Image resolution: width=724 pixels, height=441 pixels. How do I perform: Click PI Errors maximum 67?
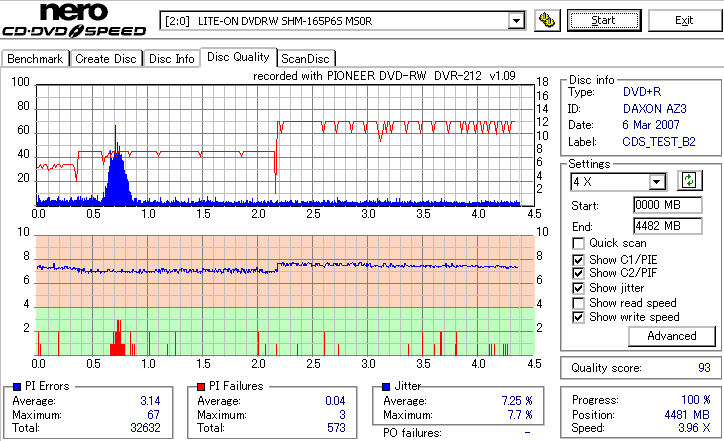(x=153, y=415)
